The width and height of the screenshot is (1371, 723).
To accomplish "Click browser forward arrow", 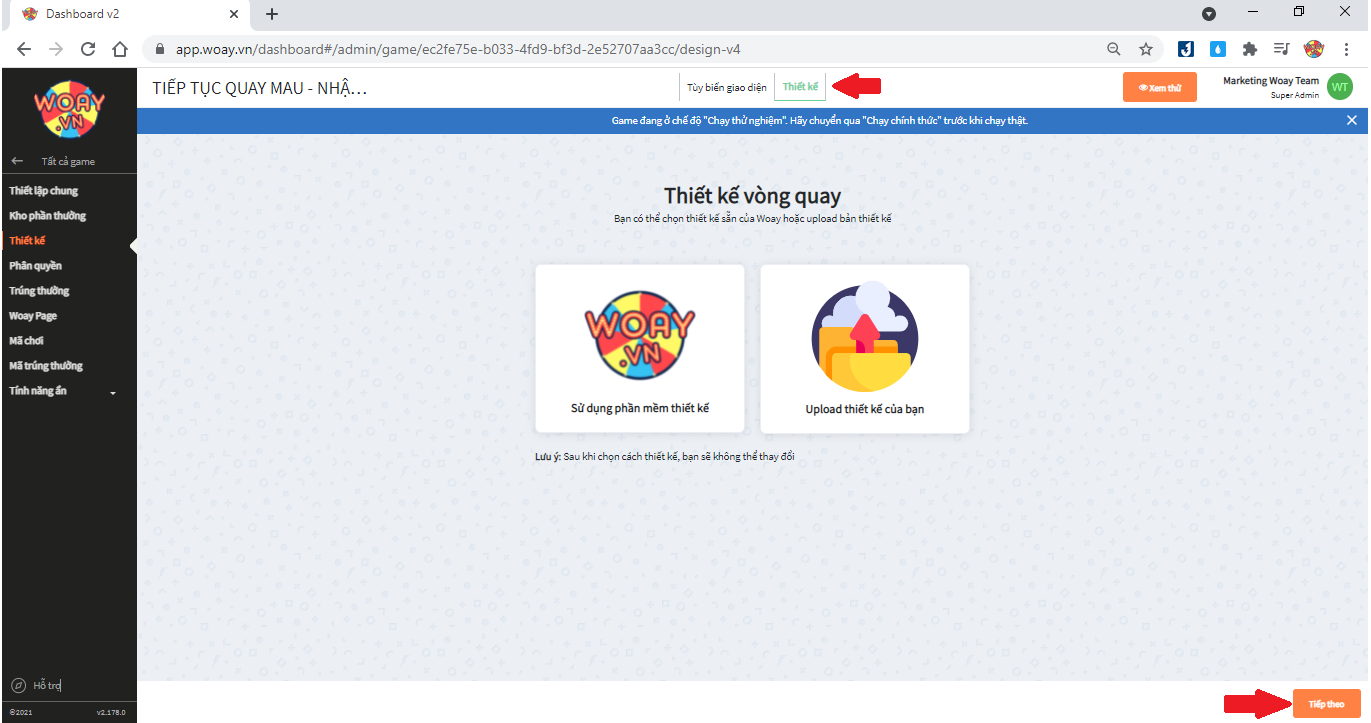I will point(56,49).
